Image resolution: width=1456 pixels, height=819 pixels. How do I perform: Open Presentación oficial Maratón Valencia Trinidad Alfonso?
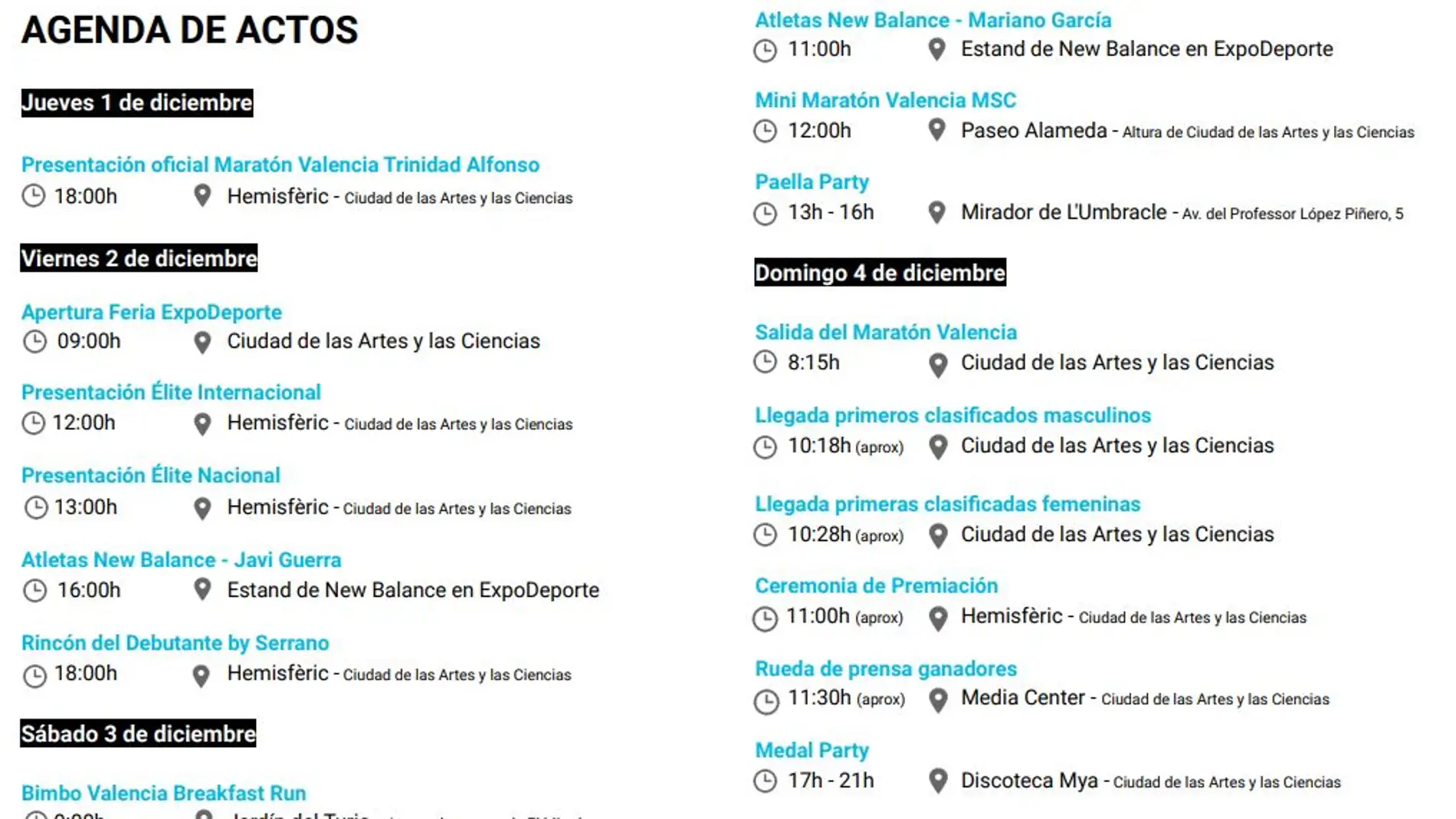click(280, 165)
